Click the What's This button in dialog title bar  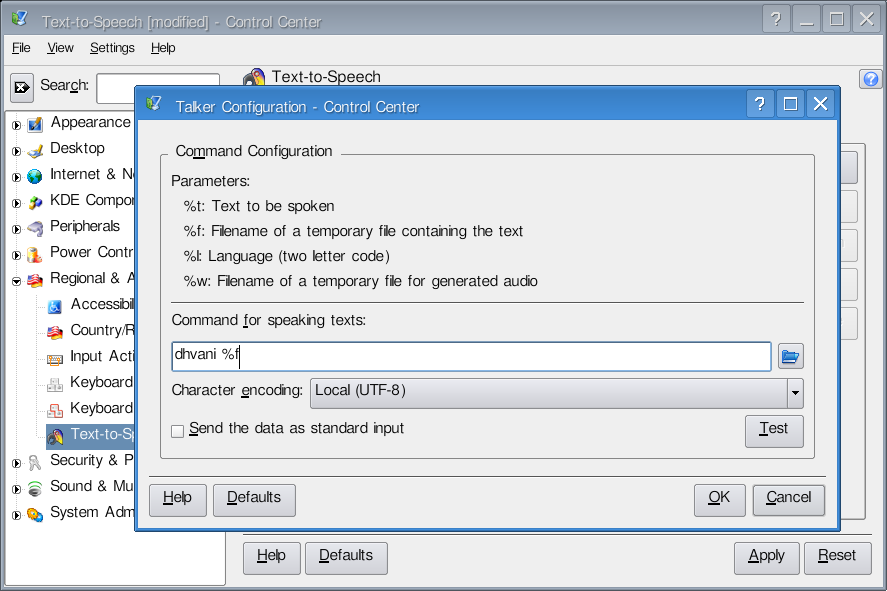click(760, 104)
